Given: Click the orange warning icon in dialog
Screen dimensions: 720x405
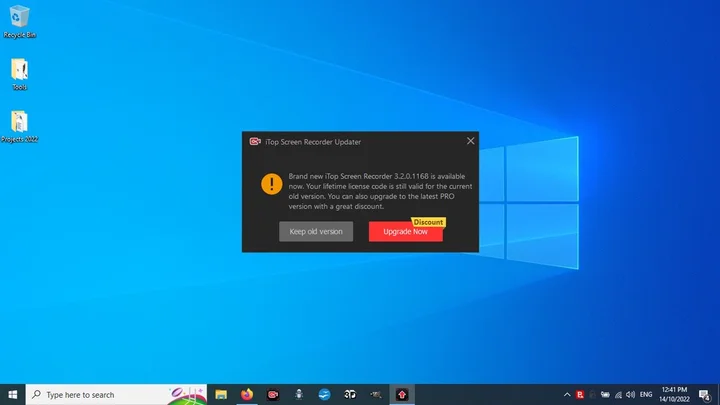Looking at the screenshot, I should coord(271,184).
